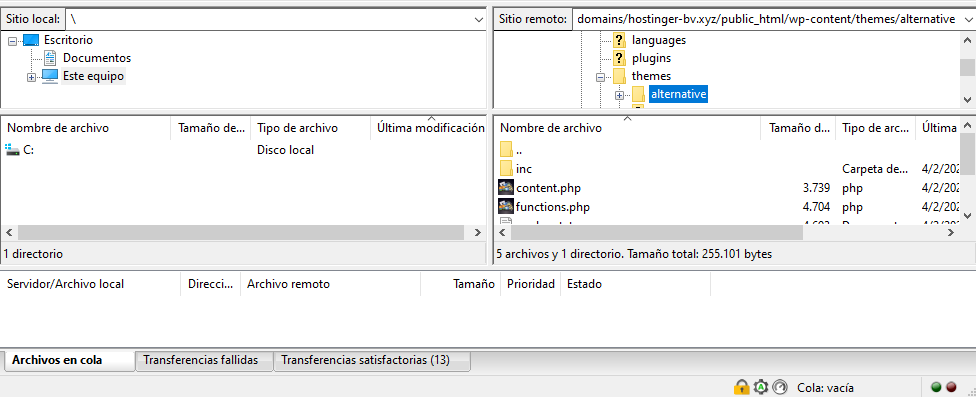Viewport: 976px width, 397px height.
Task: Click the themes folder icon
Action: pyautogui.click(x=619, y=76)
